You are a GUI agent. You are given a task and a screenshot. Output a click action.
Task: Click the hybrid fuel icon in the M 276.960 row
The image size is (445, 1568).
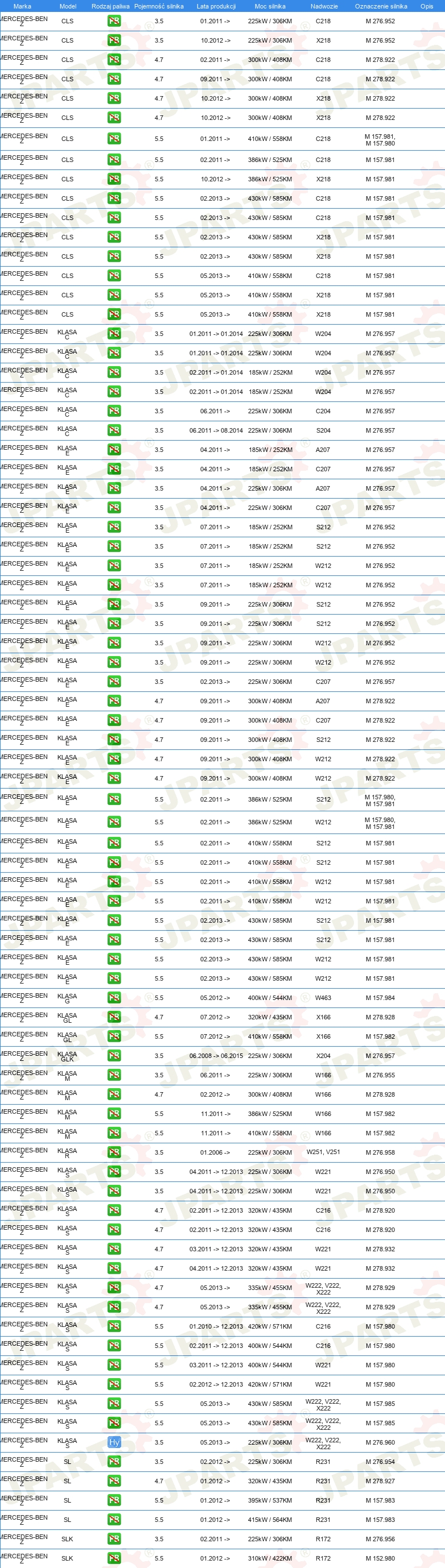point(114,1442)
